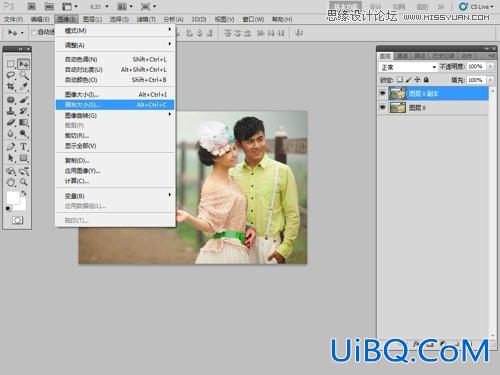This screenshot has width=500, height=375.
Task: Select the Move tool in the toolbox
Action: pos(23,64)
